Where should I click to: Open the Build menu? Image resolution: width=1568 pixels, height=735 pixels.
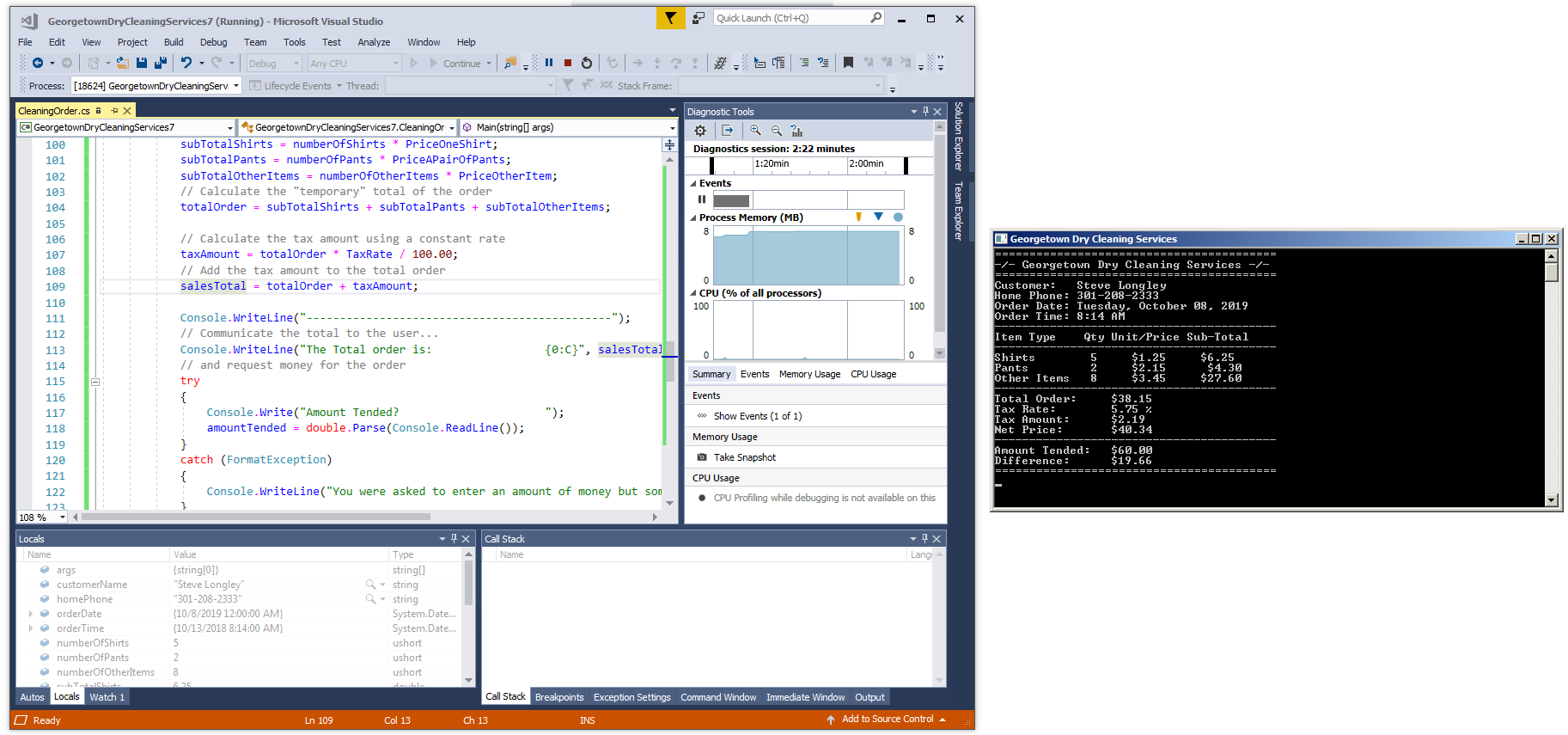(x=174, y=42)
